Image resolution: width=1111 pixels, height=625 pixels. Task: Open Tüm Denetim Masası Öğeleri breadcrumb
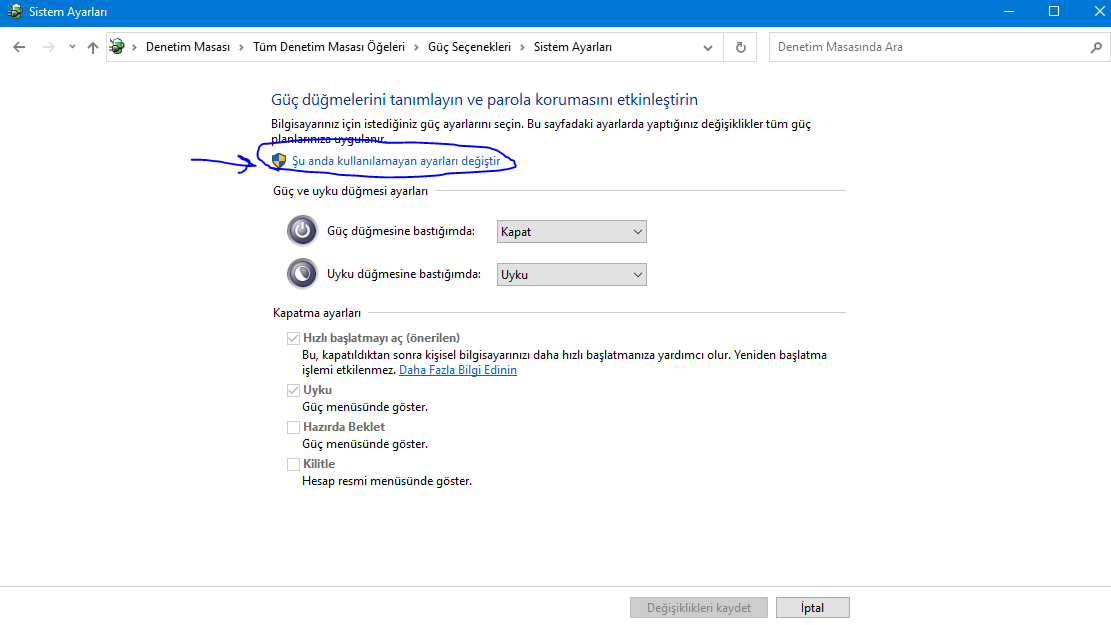tap(329, 47)
